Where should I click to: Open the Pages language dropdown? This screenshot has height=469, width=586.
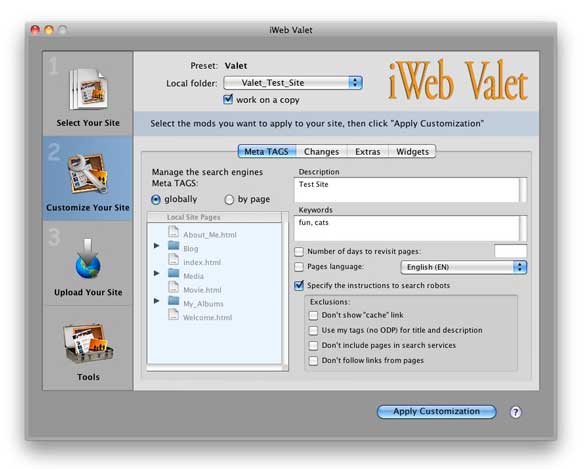point(463,267)
